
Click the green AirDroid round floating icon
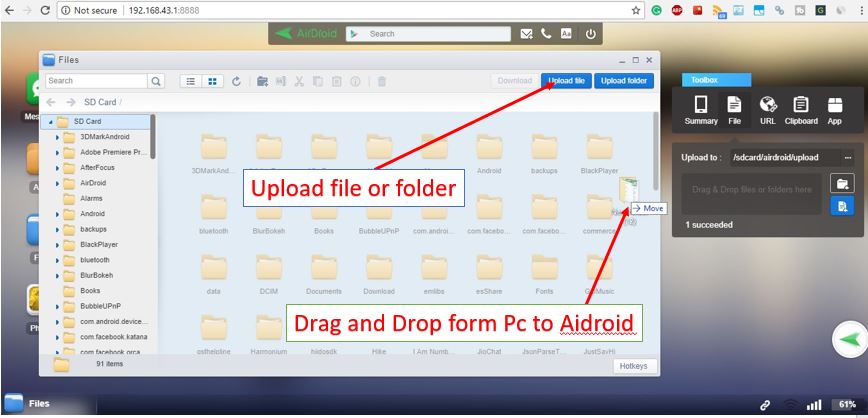(x=850, y=340)
